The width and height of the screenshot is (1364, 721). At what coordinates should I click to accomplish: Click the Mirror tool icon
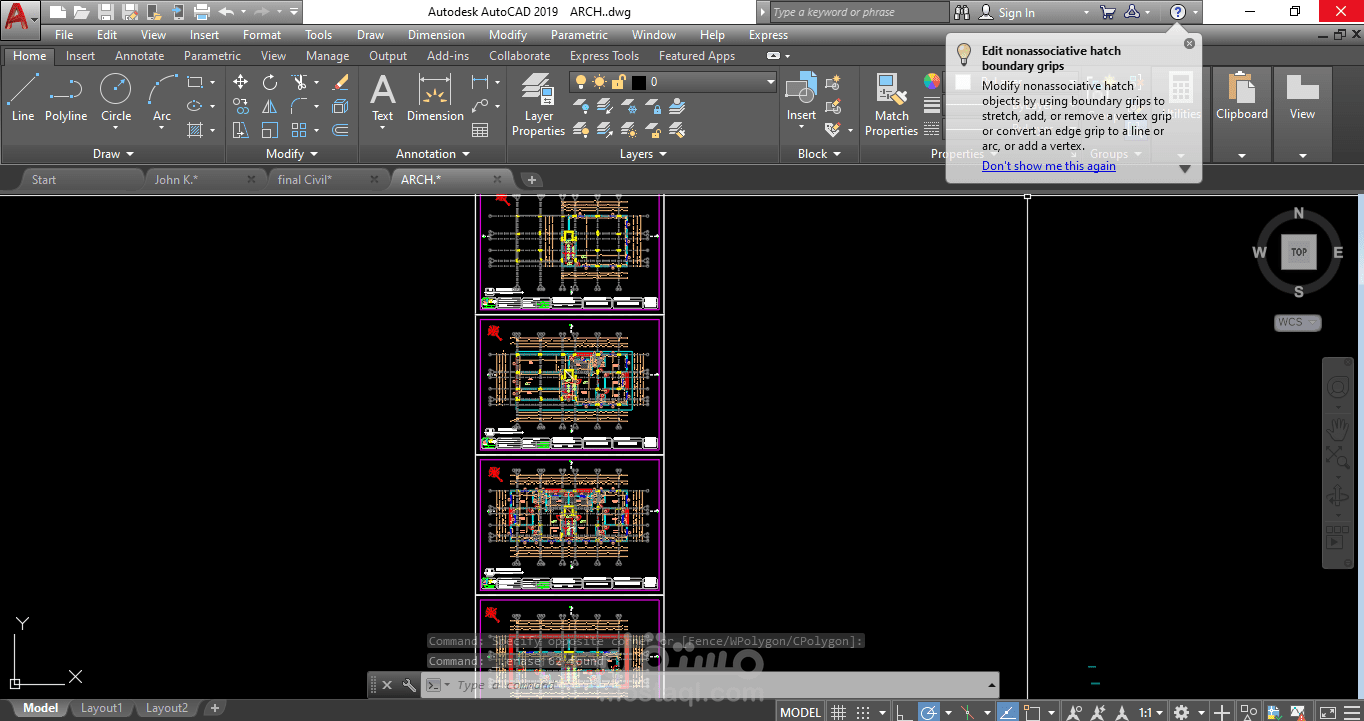tap(270, 106)
